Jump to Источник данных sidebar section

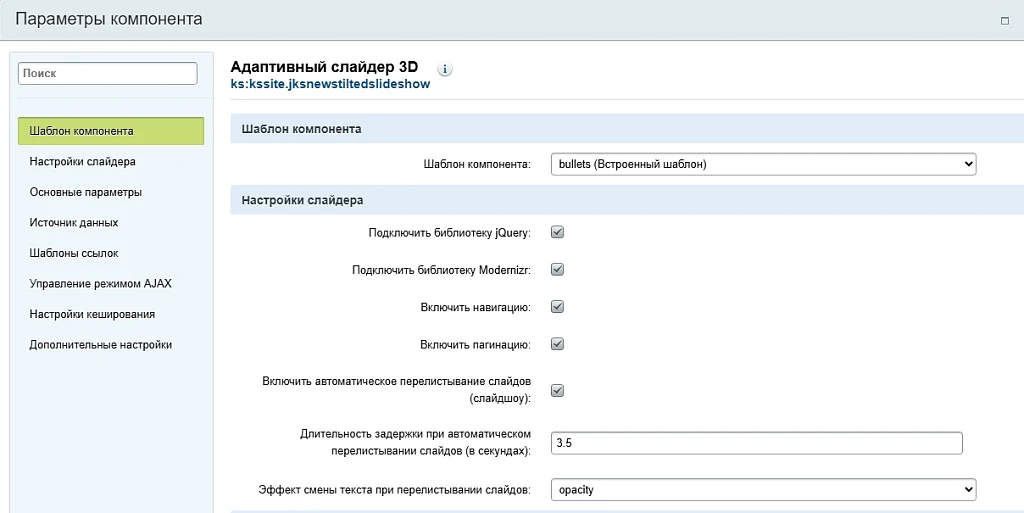(x=74, y=223)
